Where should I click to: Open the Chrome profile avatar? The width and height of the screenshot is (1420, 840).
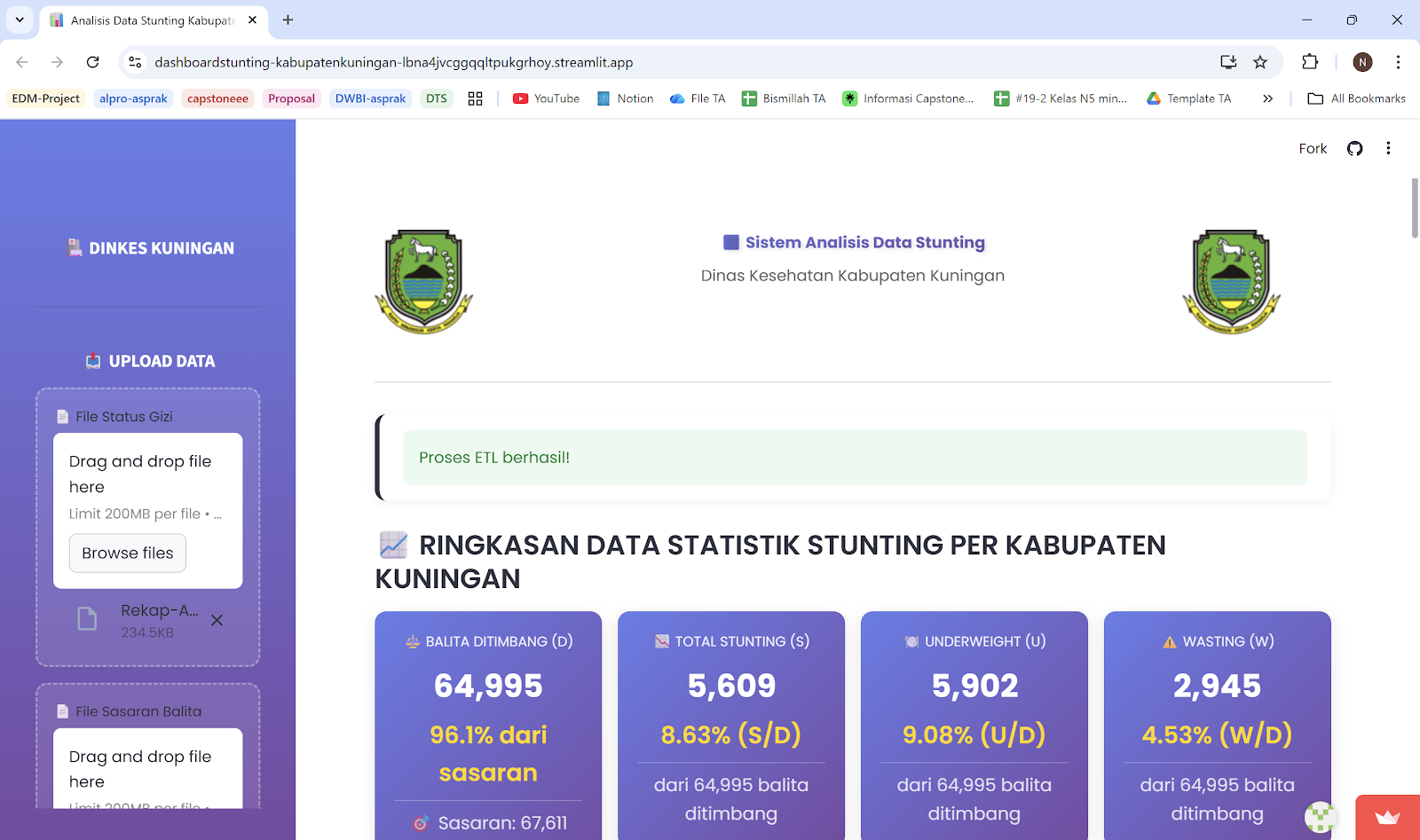1362,62
